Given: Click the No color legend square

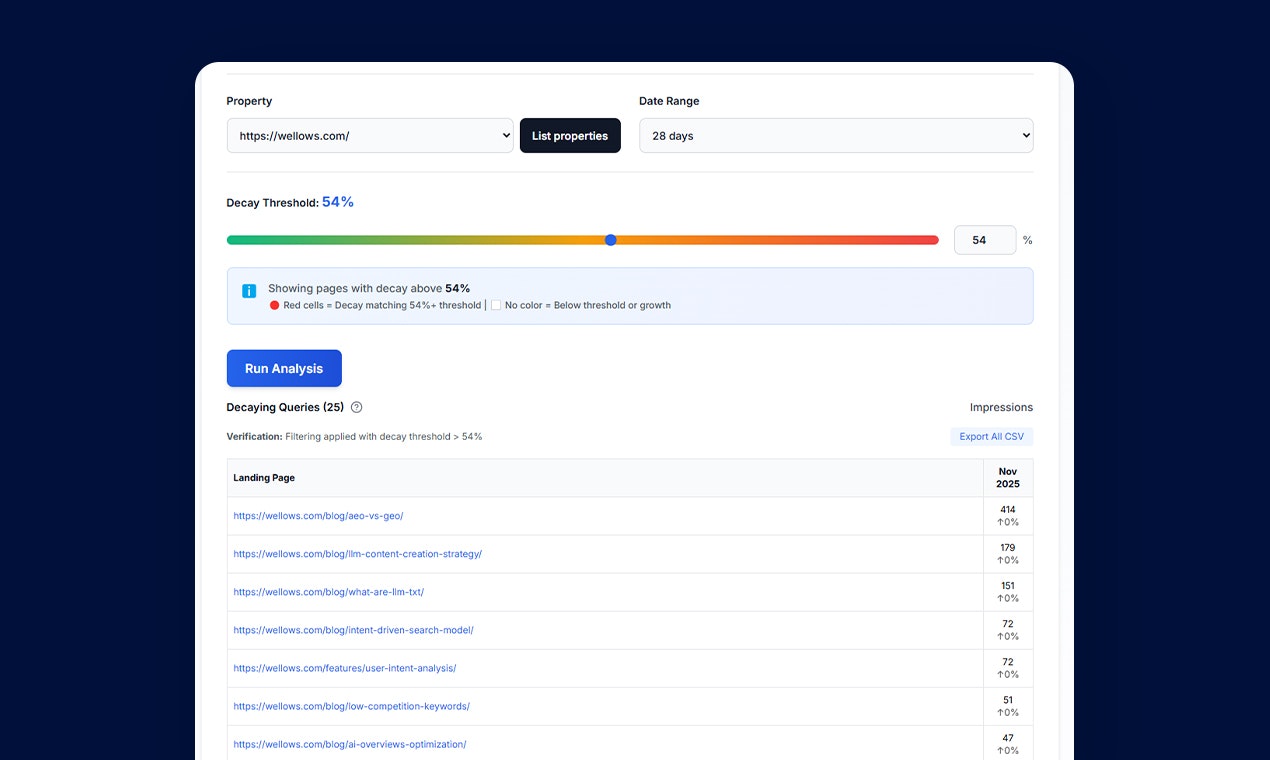Looking at the screenshot, I should tap(496, 306).
